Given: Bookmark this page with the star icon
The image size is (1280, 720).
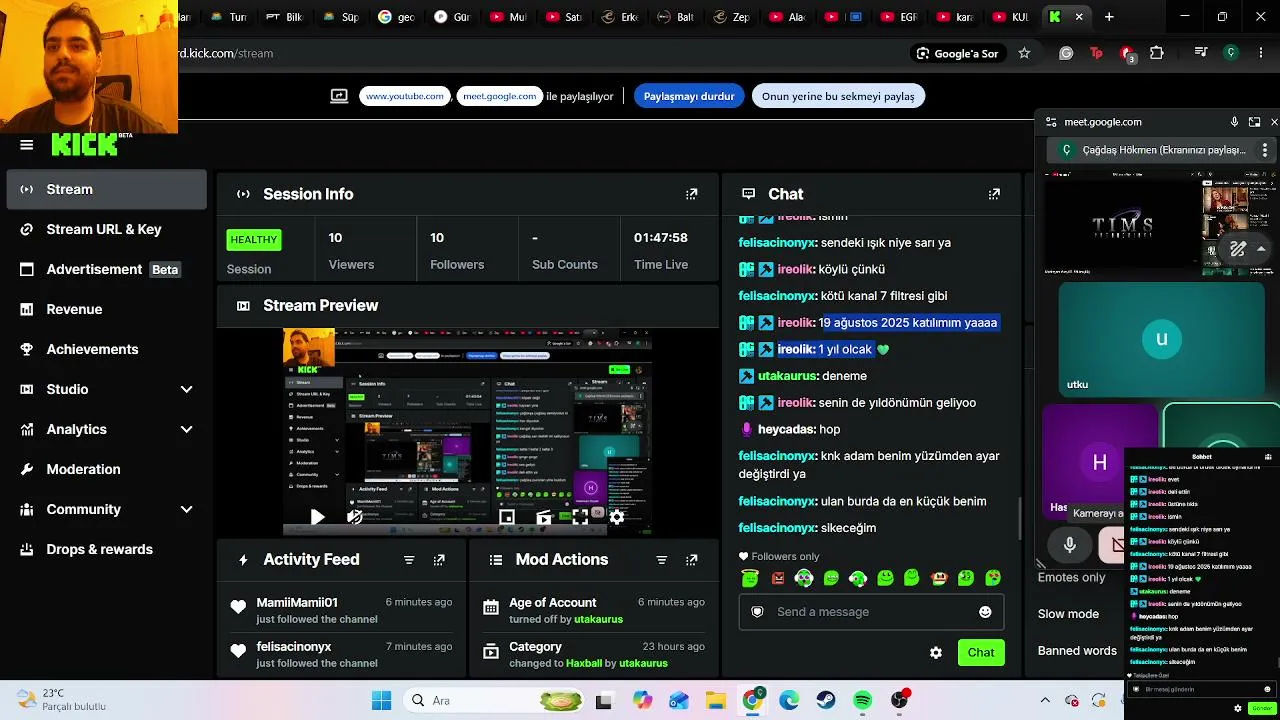Looking at the screenshot, I should (x=1024, y=53).
